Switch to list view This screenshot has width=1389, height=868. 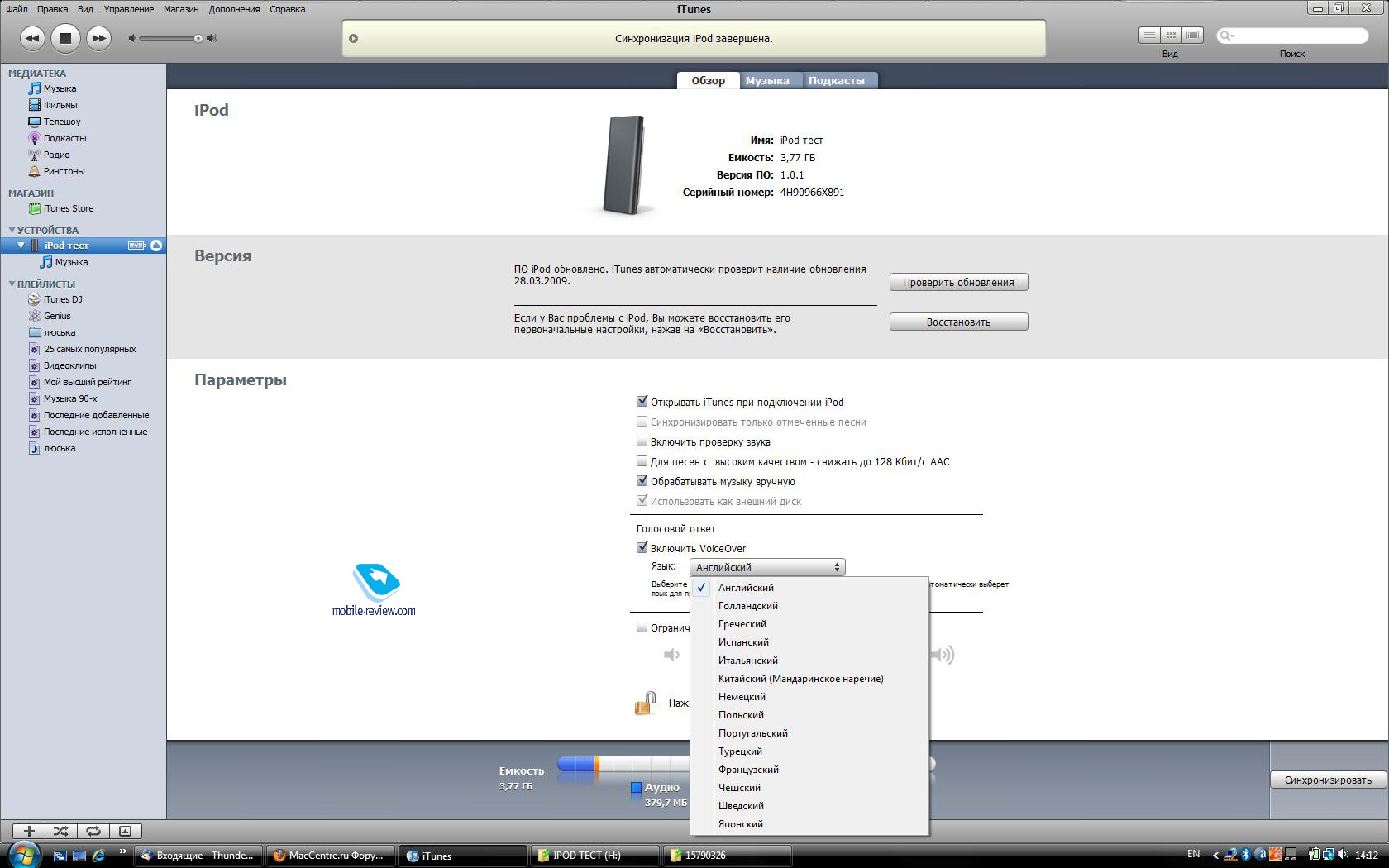1149,35
